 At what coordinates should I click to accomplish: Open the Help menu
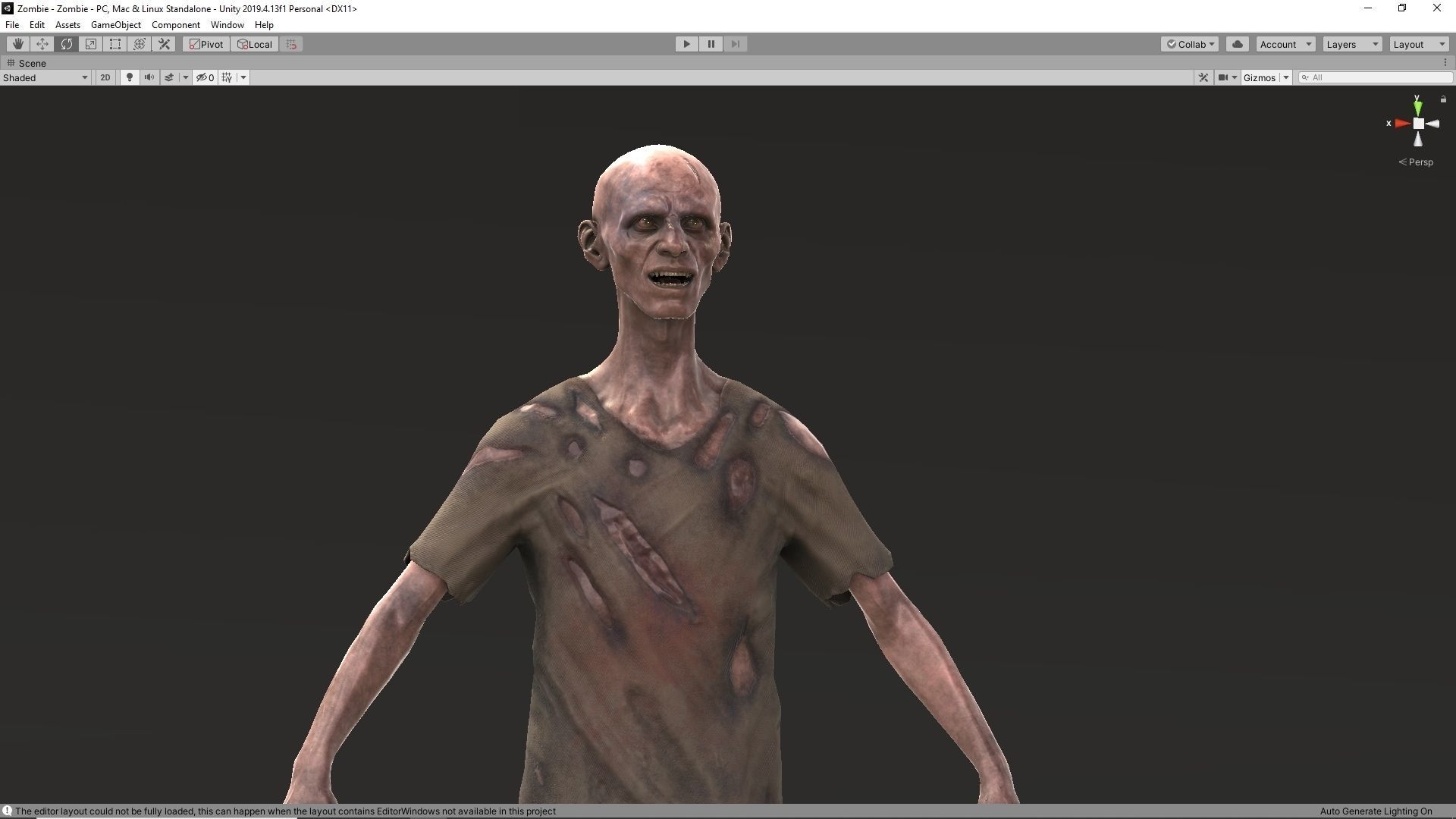pos(264,25)
